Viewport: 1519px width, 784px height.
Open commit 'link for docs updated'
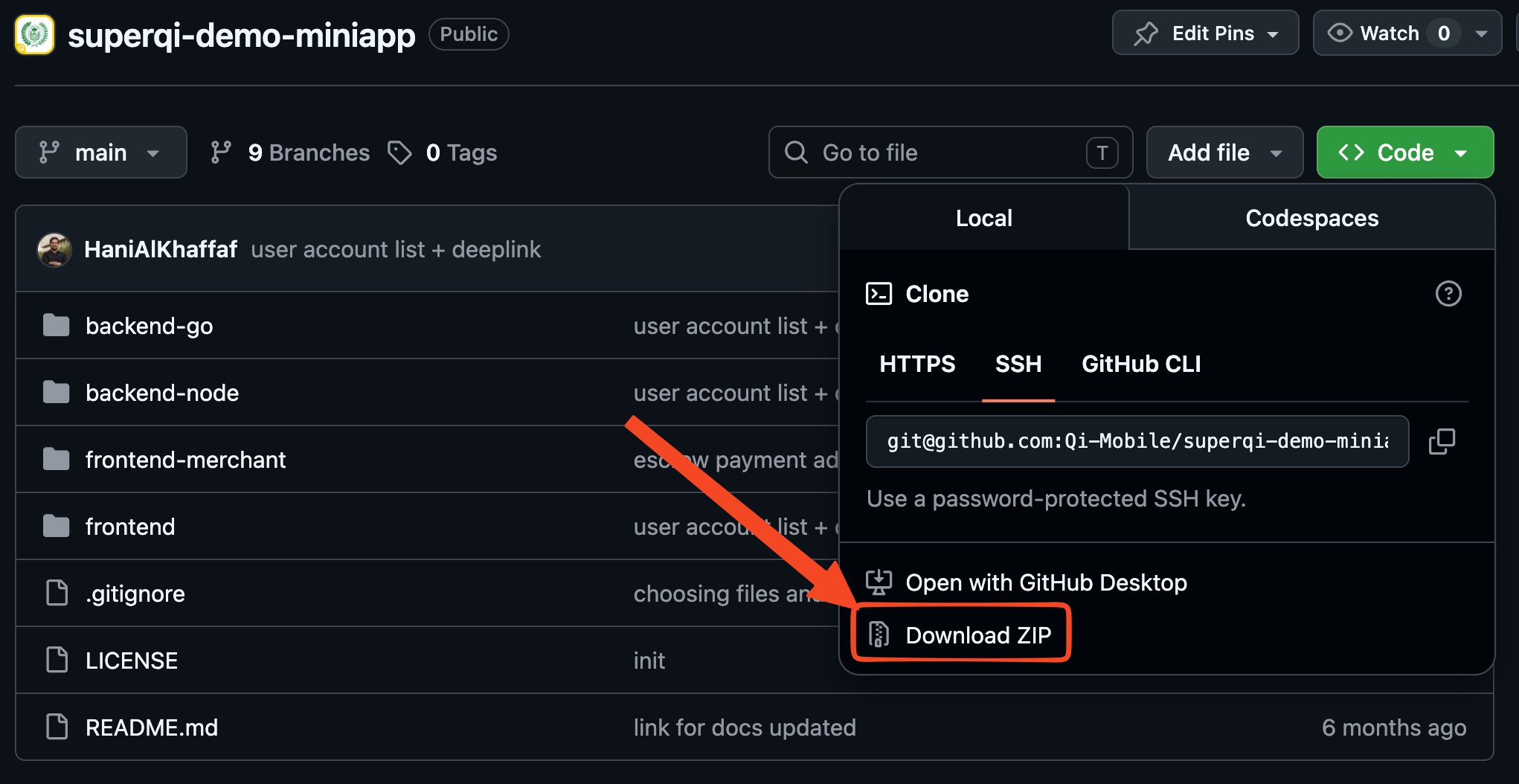point(745,727)
